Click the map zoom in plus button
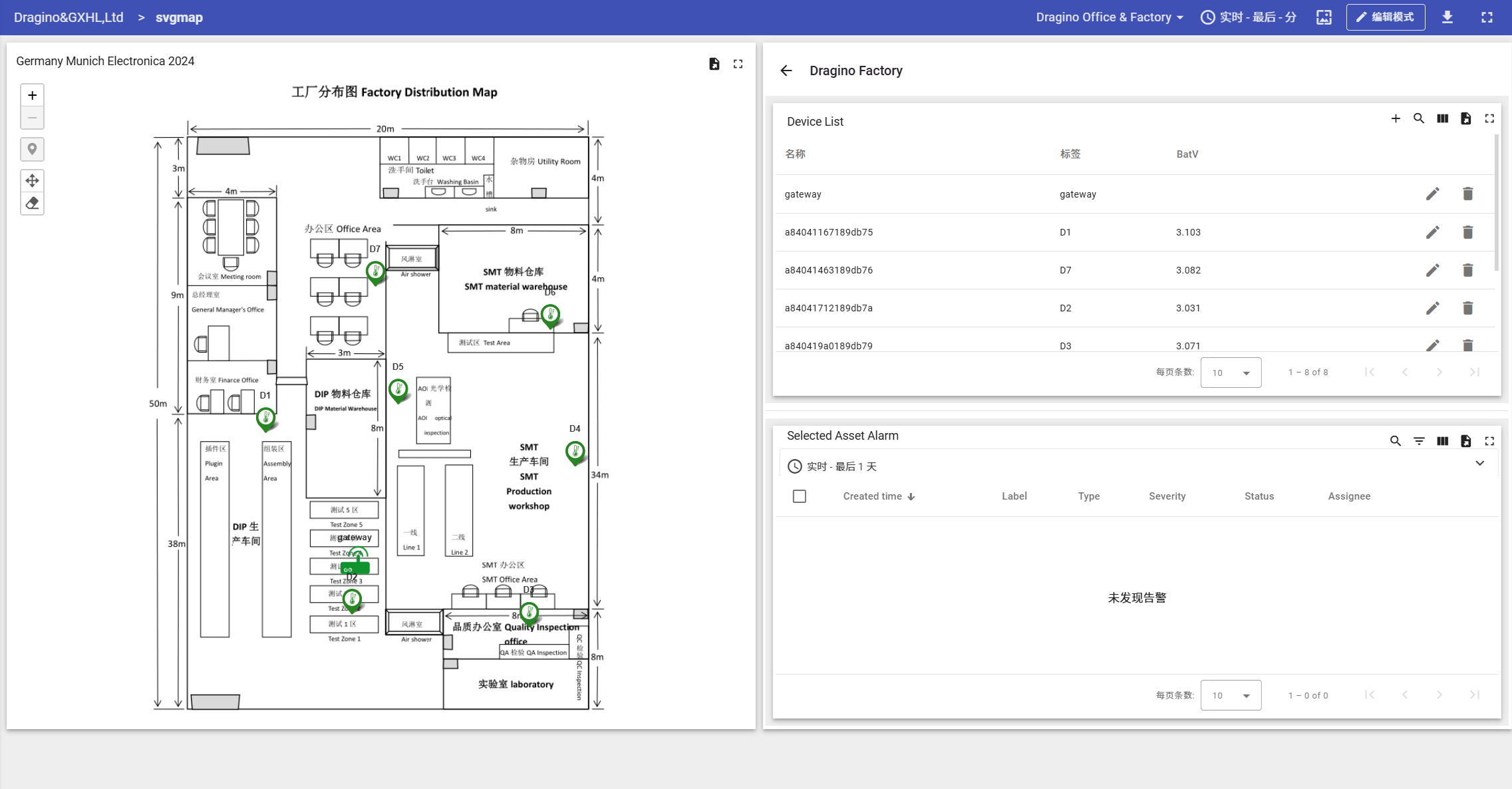The image size is (1512, 789). coord(32,95)
